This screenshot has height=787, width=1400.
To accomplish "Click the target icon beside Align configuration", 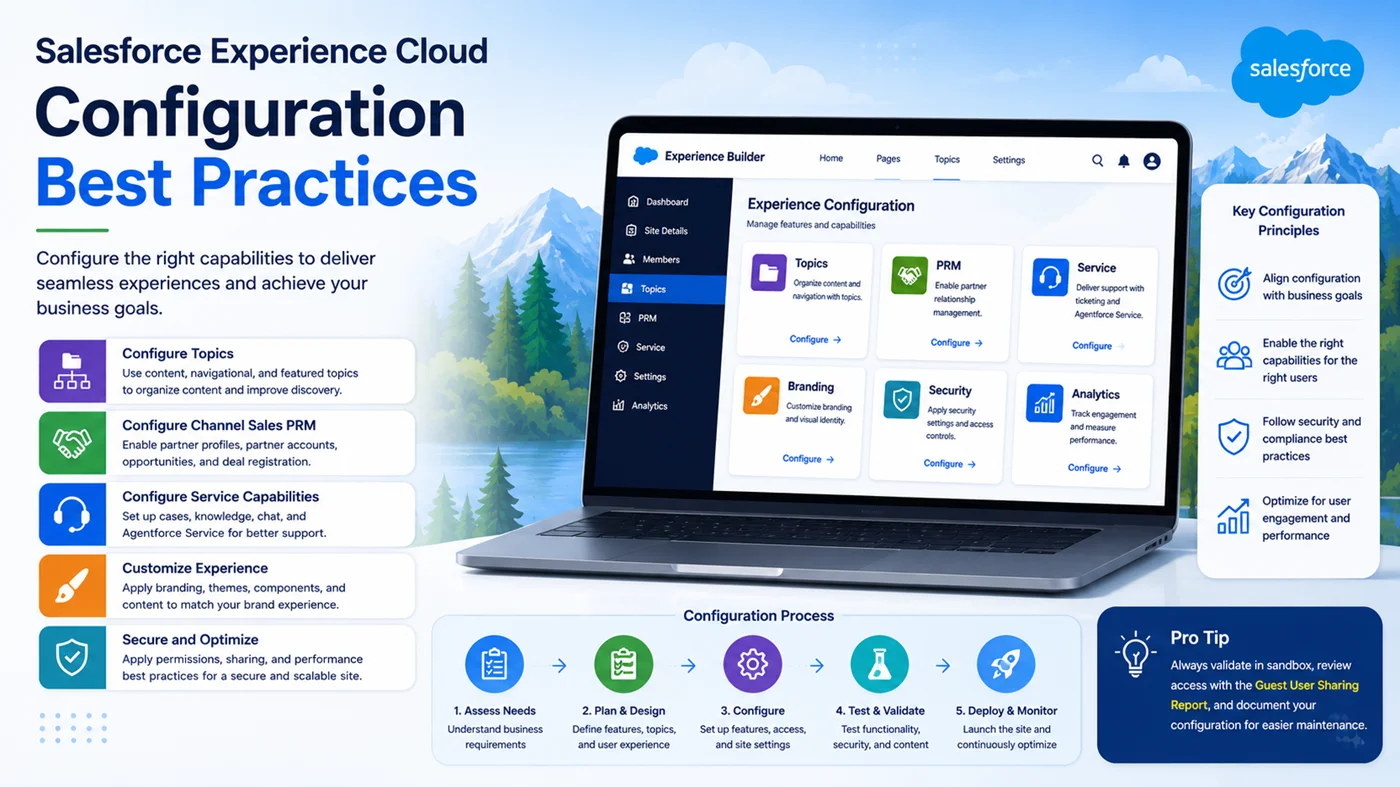I will pyautogui.click(x=1234, y=285).
